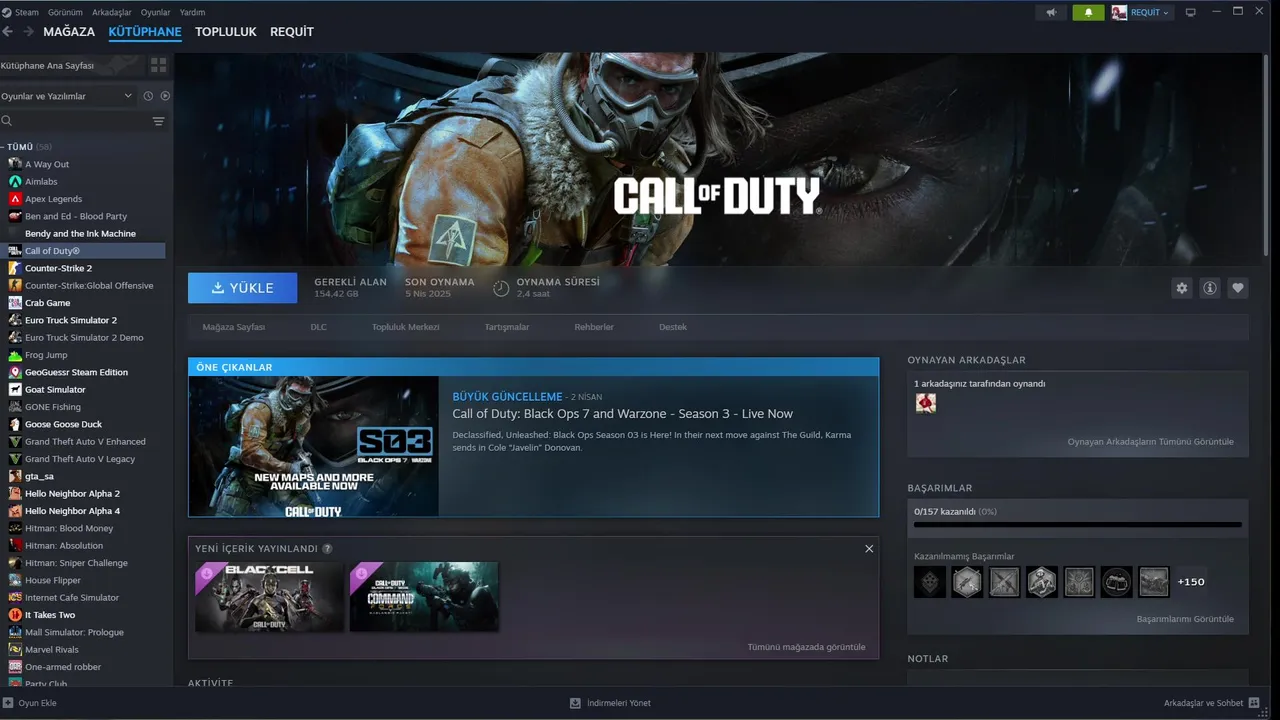1280x720 pixels.
Task: Open advanced library filter options
Action: pyautogui.click(x=158, y=121)
